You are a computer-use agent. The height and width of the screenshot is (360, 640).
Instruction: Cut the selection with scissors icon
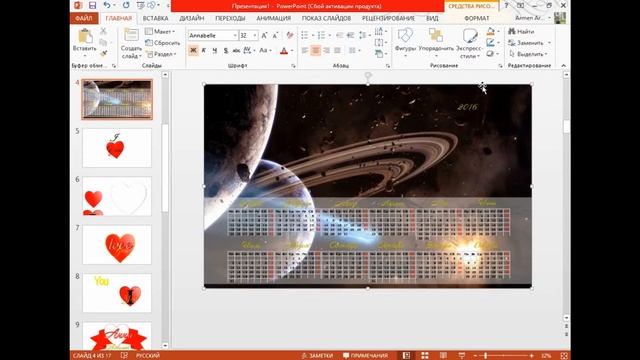[x=103, y=31]
